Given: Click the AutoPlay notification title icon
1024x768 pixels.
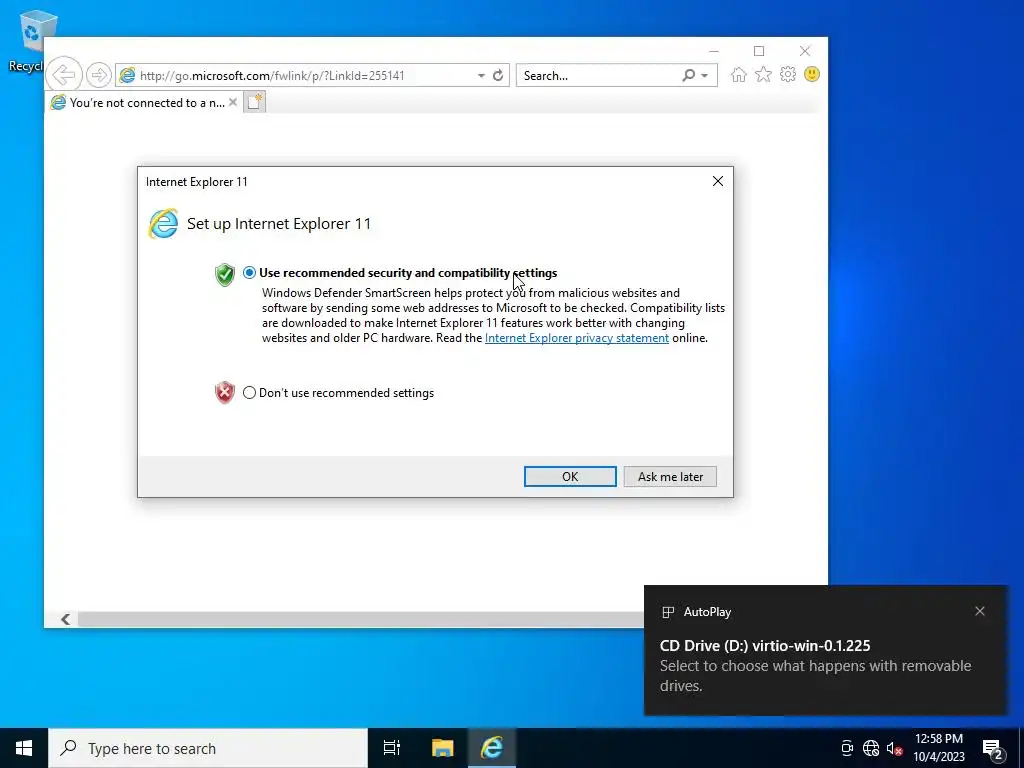Looking at the screenshot, I should 667,612.
